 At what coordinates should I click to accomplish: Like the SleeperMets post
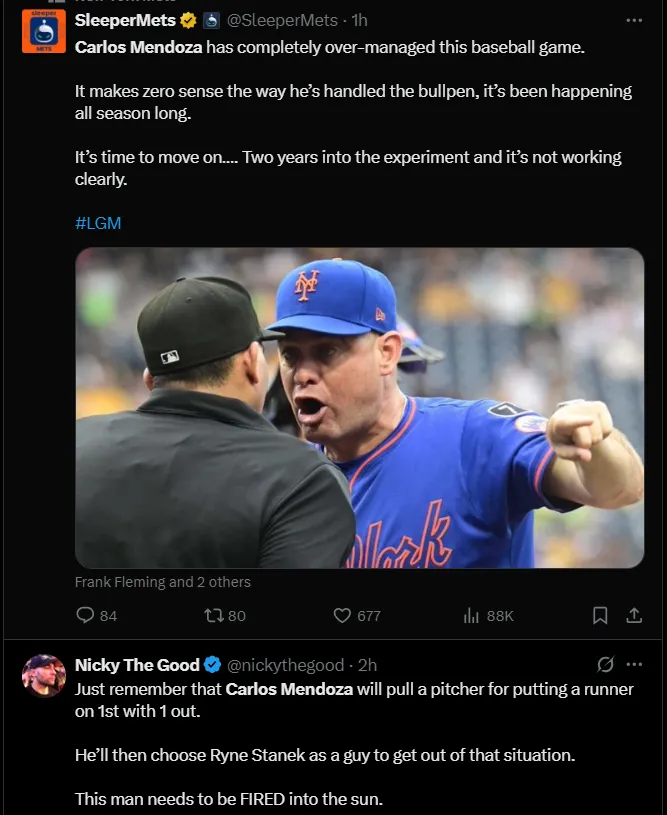343,616
